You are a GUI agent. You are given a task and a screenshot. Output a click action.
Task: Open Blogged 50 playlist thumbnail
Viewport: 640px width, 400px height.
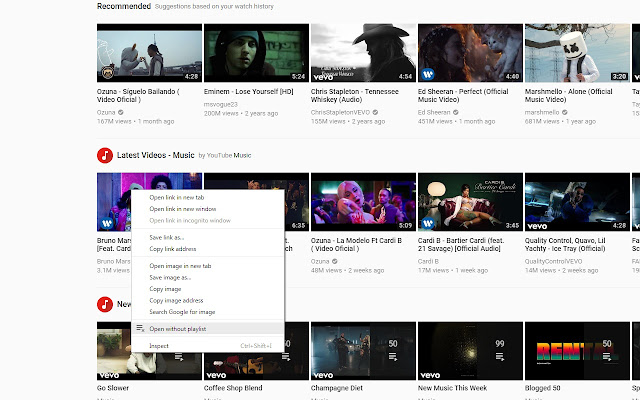[x=577, y=351]
